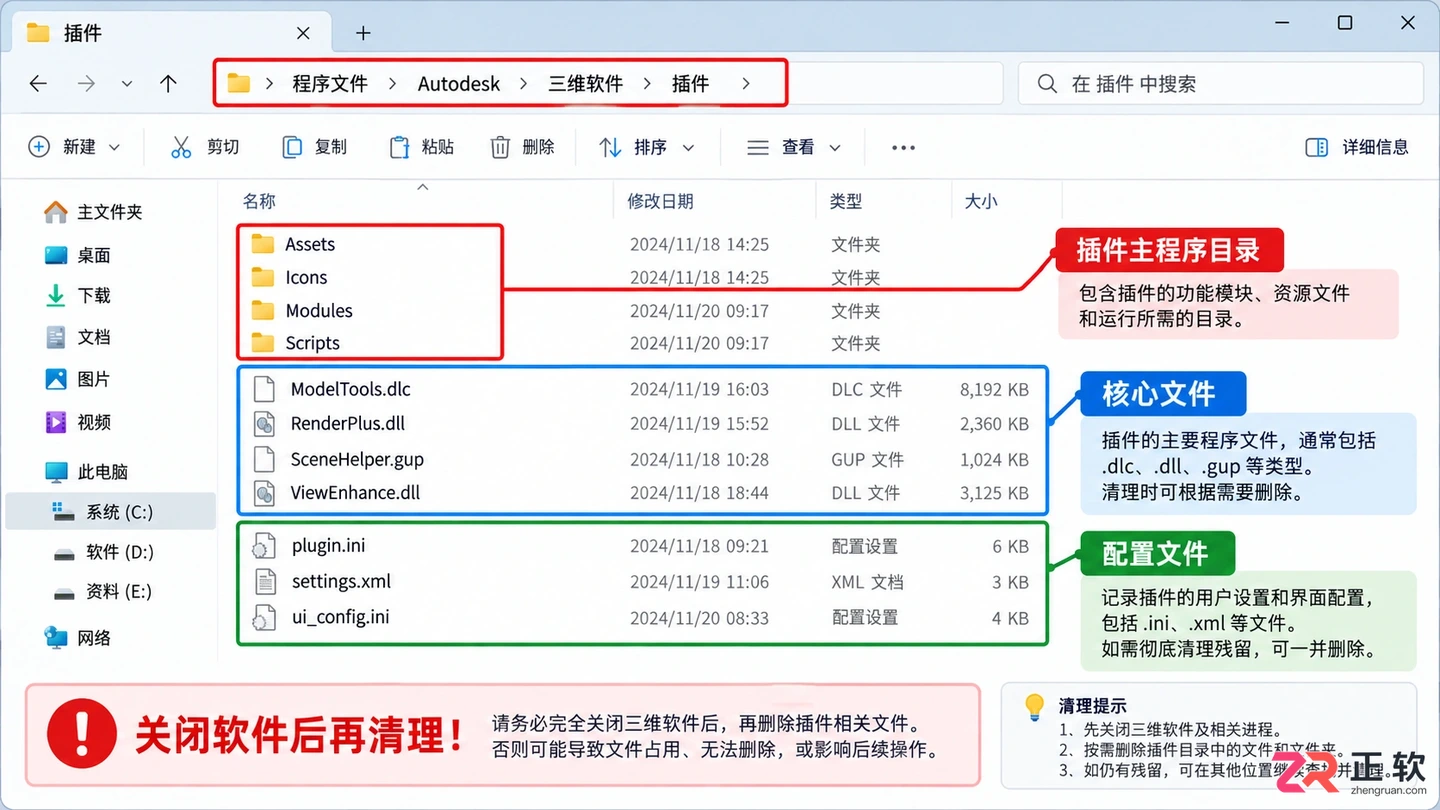The image size is (1440, 810).
Task: Select the settings.xml file icon
Action: (x=264, y=581)
